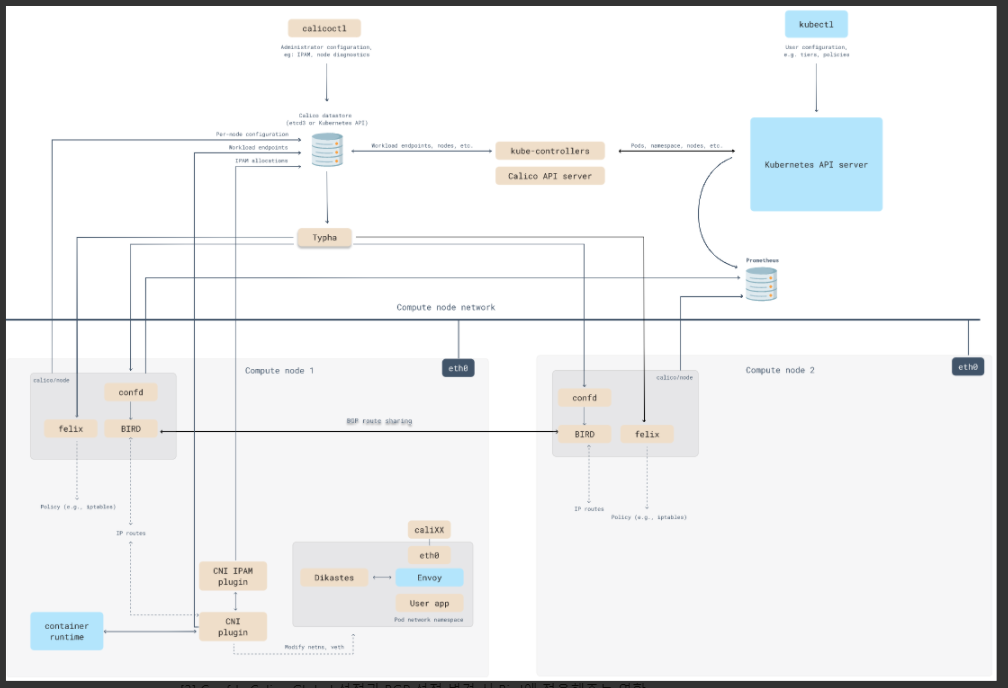Click the 'Compute node network' label

pos(446,307)
